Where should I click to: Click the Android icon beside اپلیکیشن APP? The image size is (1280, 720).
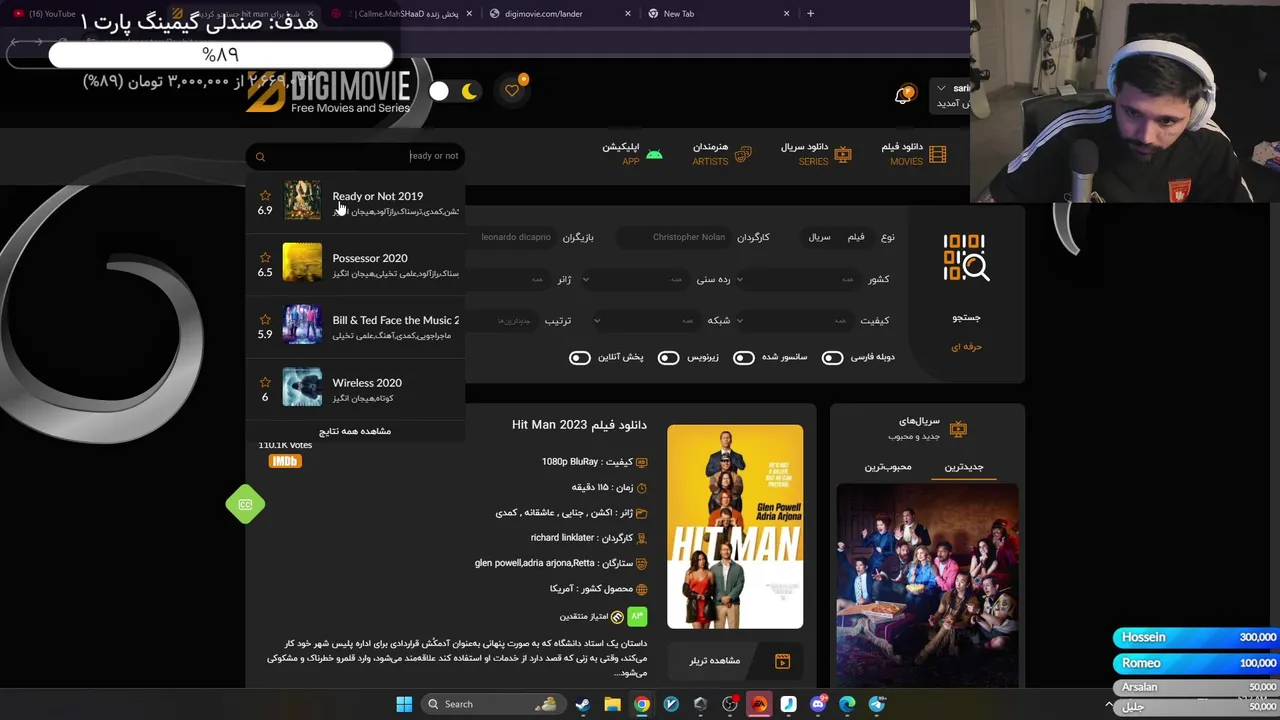(x=654, y=155)
